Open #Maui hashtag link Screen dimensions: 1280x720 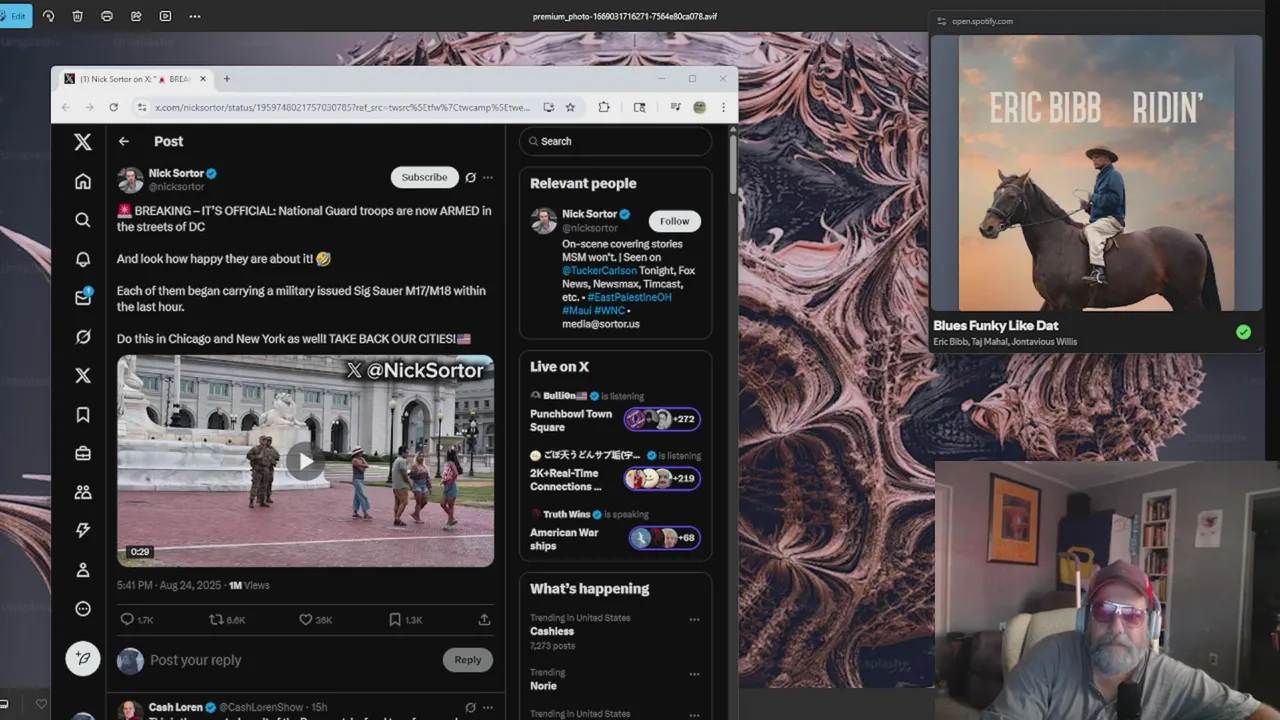pos(579,311)
